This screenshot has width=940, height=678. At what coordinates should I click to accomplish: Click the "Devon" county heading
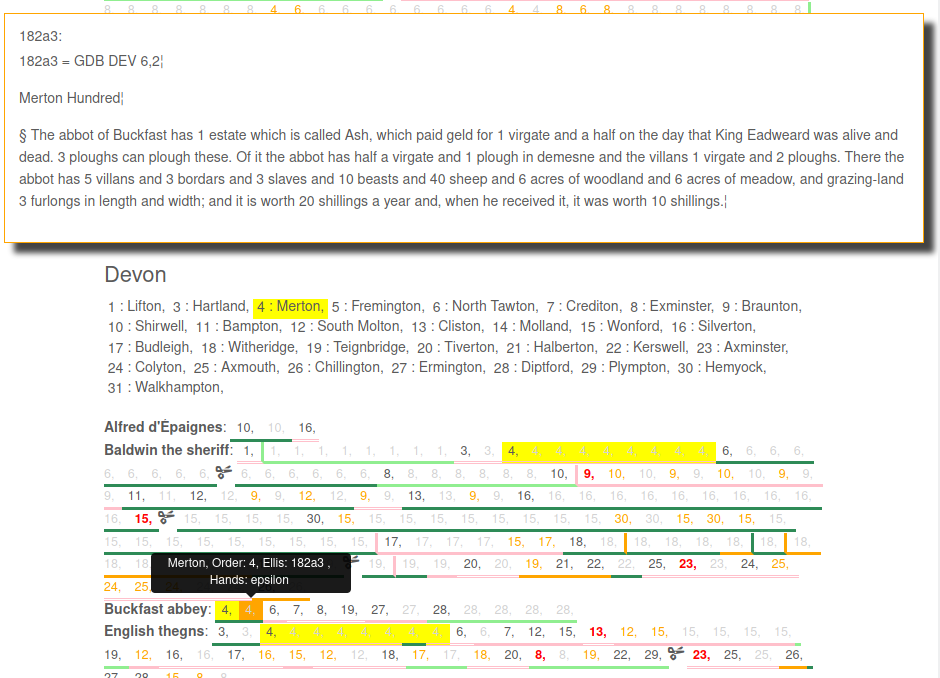(135, 274)
